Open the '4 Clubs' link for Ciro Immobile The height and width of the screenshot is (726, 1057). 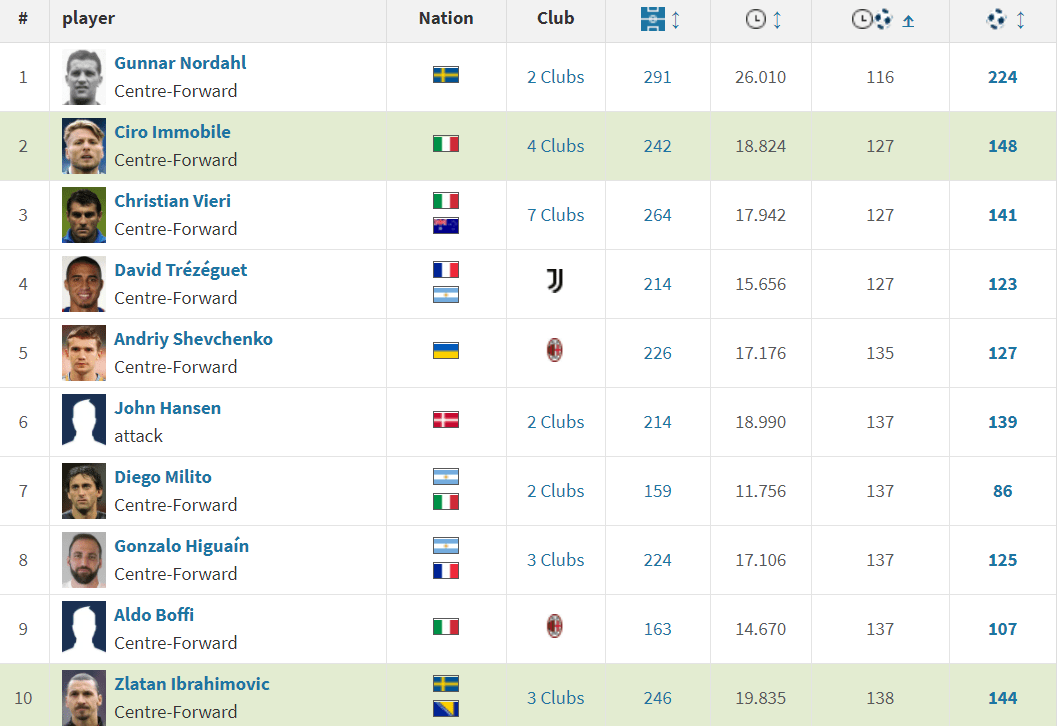tap(555, 145)
